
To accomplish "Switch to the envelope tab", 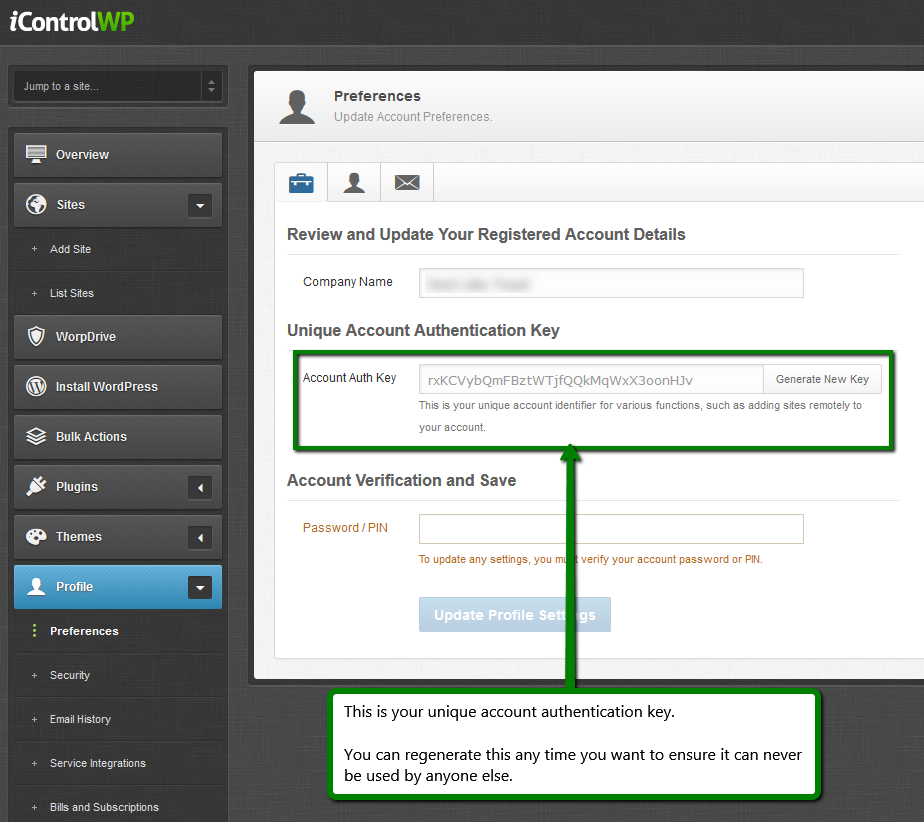I will pos(406,182).
